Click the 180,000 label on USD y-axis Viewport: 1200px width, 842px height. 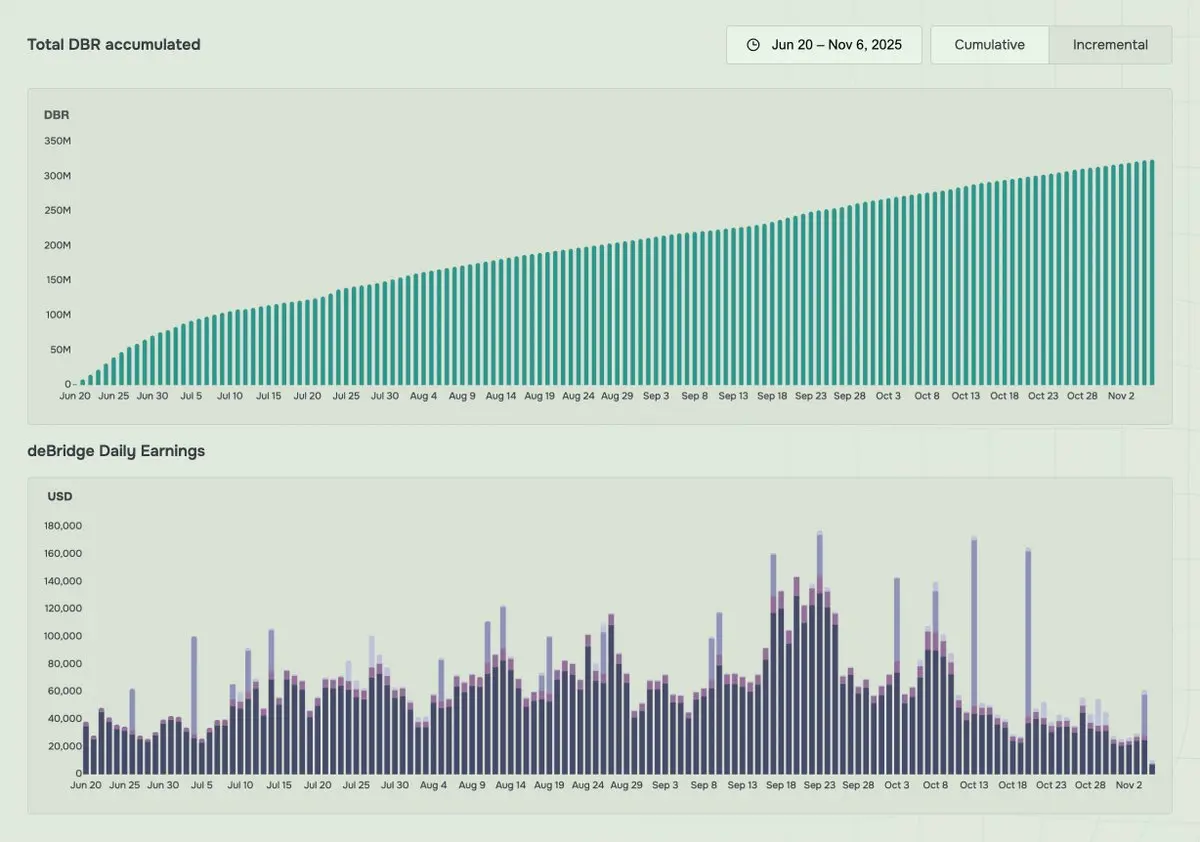coord(63,526)
